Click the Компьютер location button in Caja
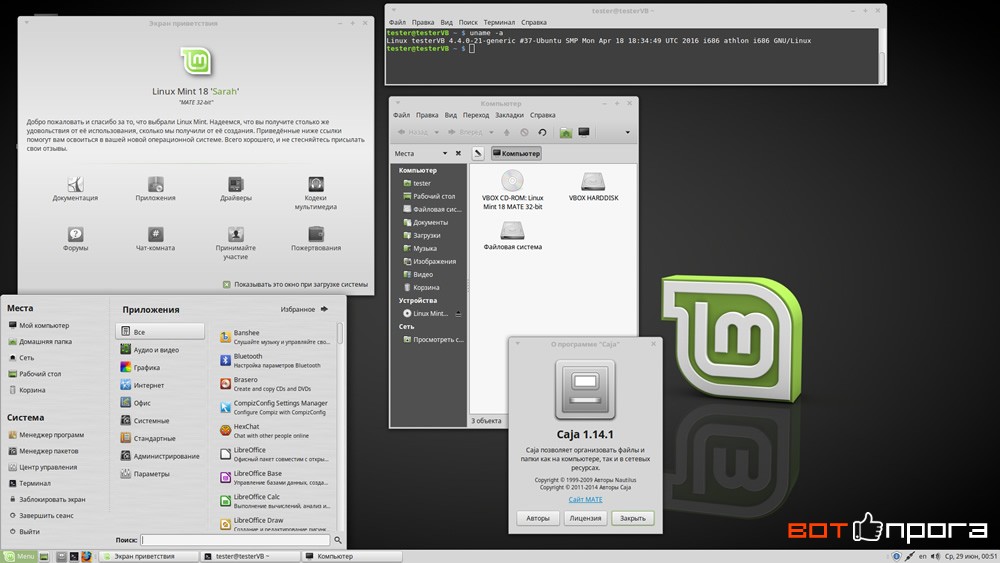Viewport: 1000px width, 563px height. pyautogui.click(x=516, y=154)
